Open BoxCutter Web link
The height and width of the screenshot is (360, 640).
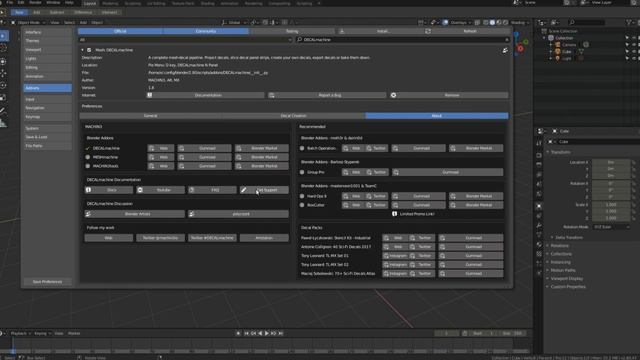click(353, 205)
